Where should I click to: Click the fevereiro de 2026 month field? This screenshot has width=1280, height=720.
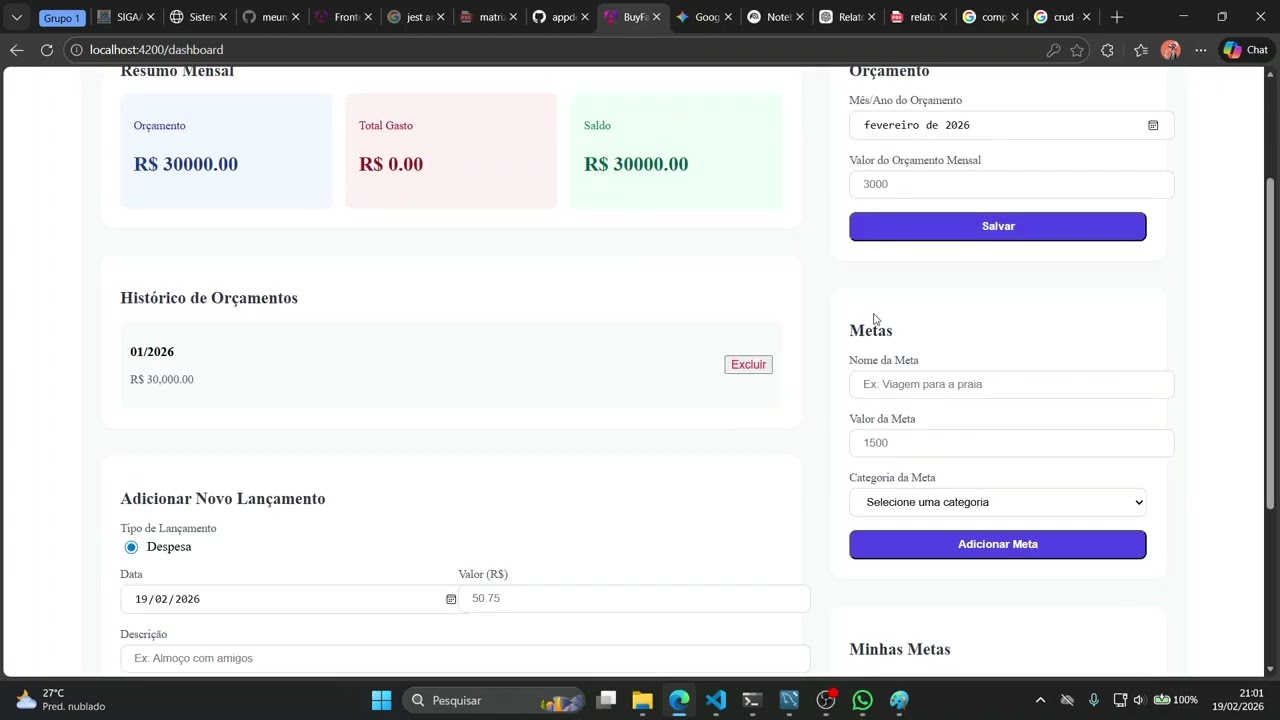tap(1011, 125)
